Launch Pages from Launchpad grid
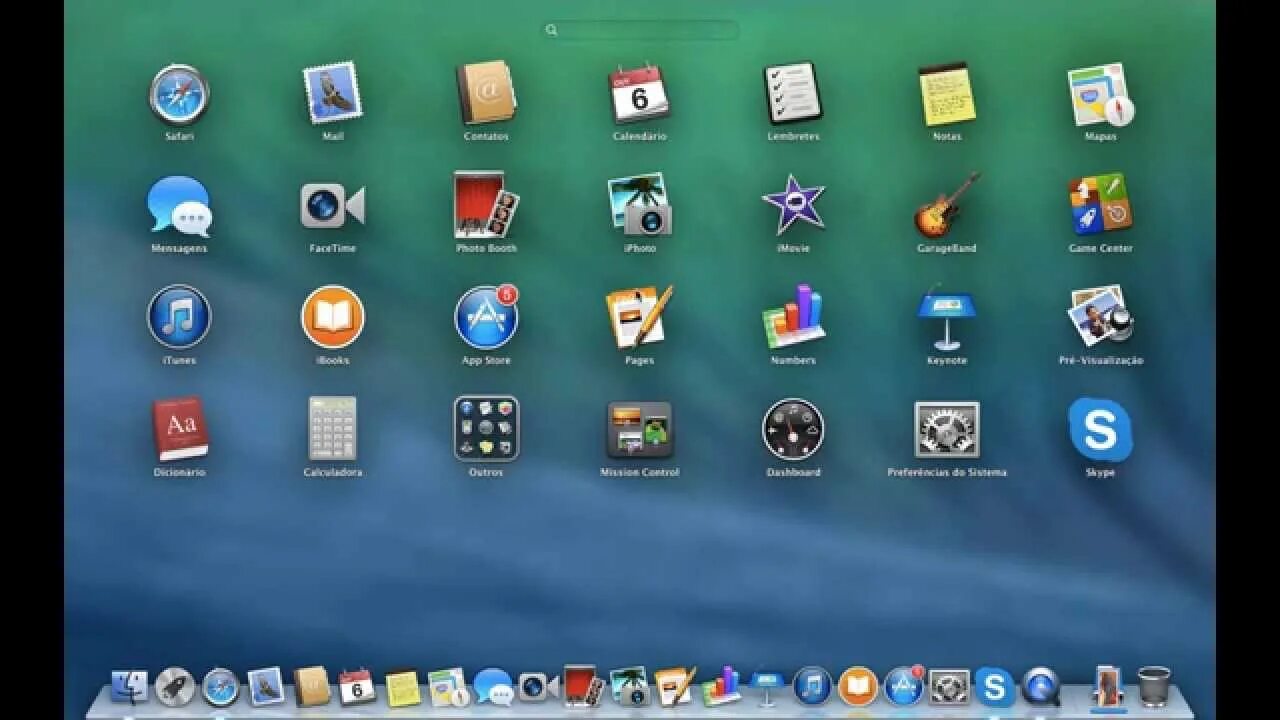 click(640, 317)
